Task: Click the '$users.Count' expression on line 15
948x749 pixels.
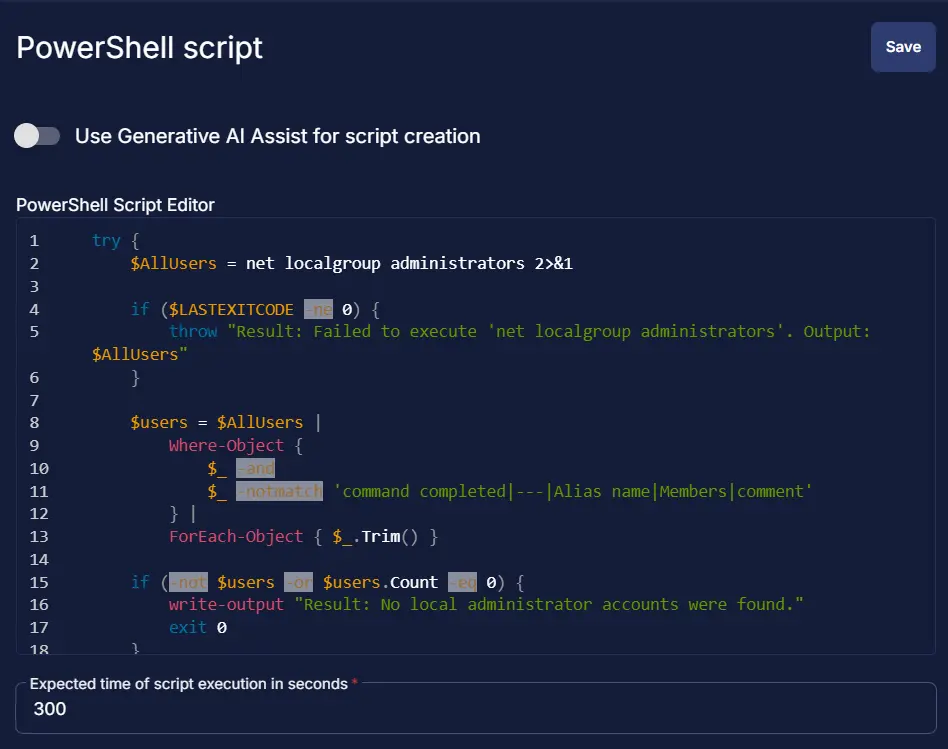Action: pos(380,582)
